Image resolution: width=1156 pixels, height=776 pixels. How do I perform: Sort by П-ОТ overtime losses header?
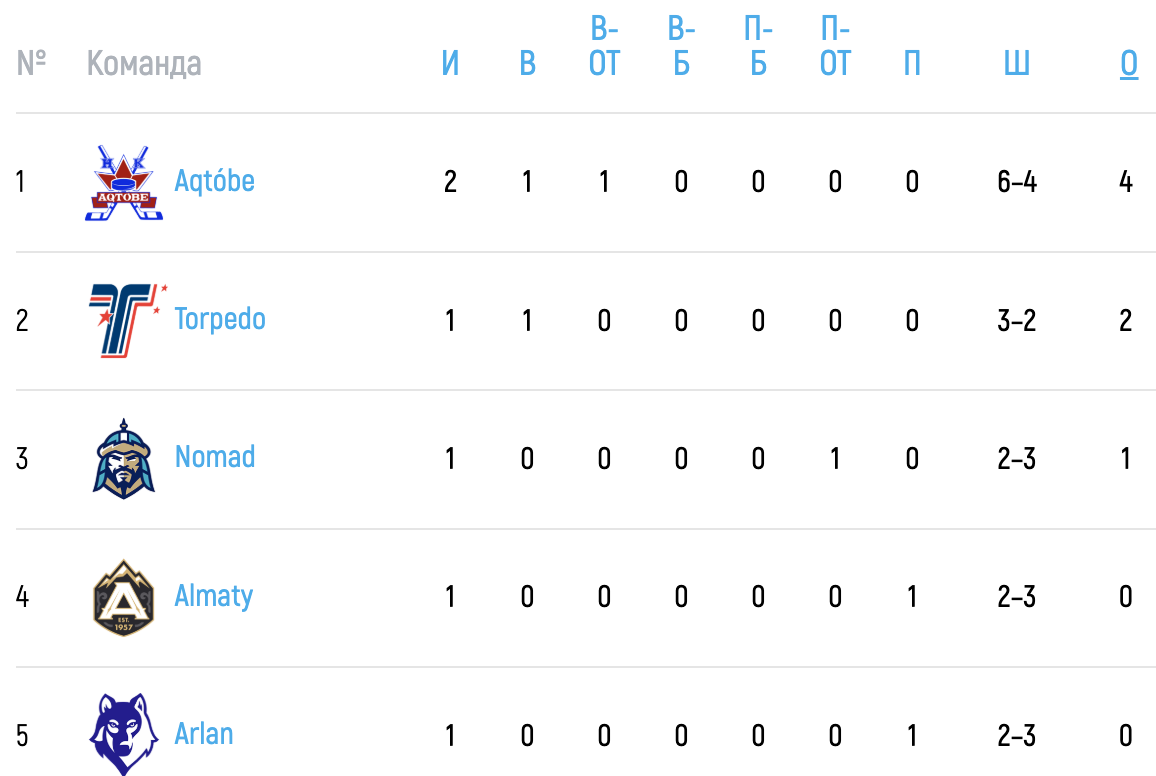(x=835, y=46)
